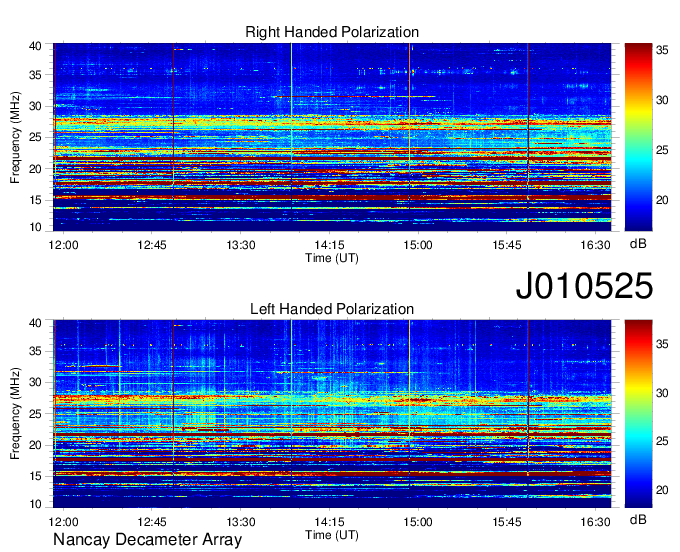Click the 30 MHz tick label on the top plot
This screenshot has height=552, width=680.
pos(35,106)
